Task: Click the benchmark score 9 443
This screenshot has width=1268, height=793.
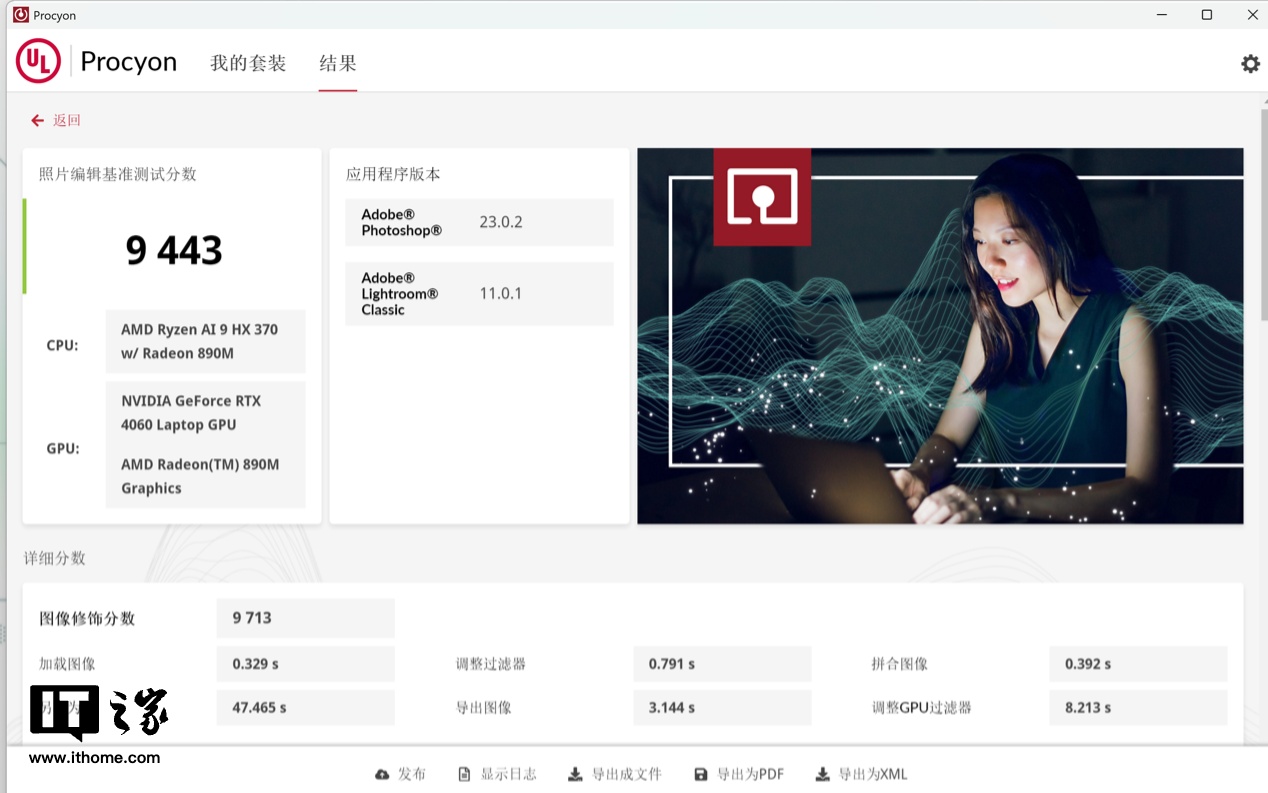Action: tap(174, 250)
